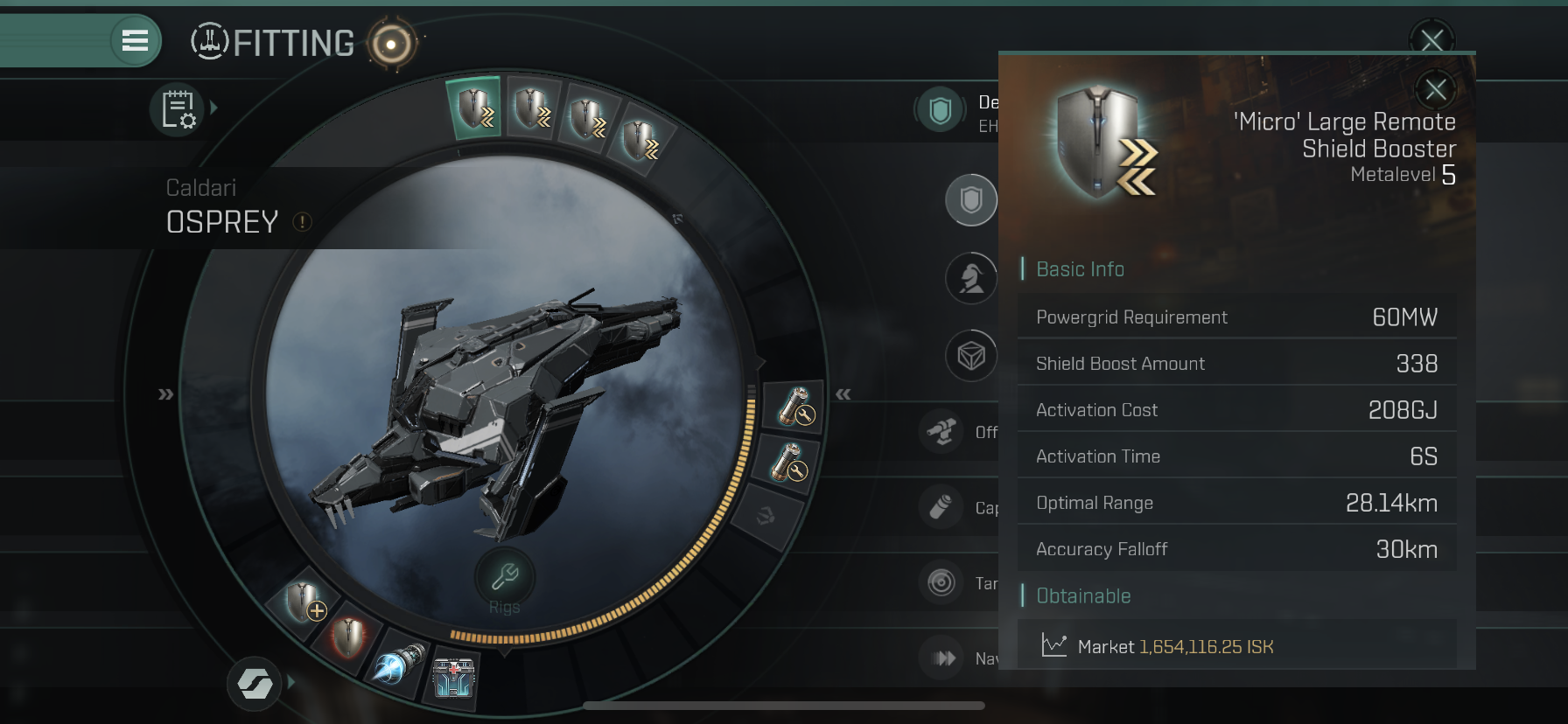Open the hamburger main menu
Image resolution: width=1568 pixels, height=724 pixels.
135,40
